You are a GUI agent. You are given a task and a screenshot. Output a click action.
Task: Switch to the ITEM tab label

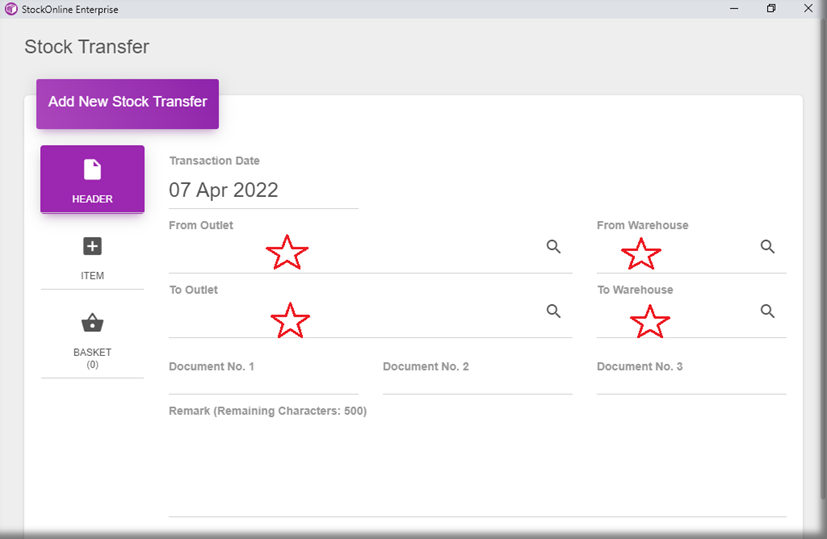click(x=92, y=276)
